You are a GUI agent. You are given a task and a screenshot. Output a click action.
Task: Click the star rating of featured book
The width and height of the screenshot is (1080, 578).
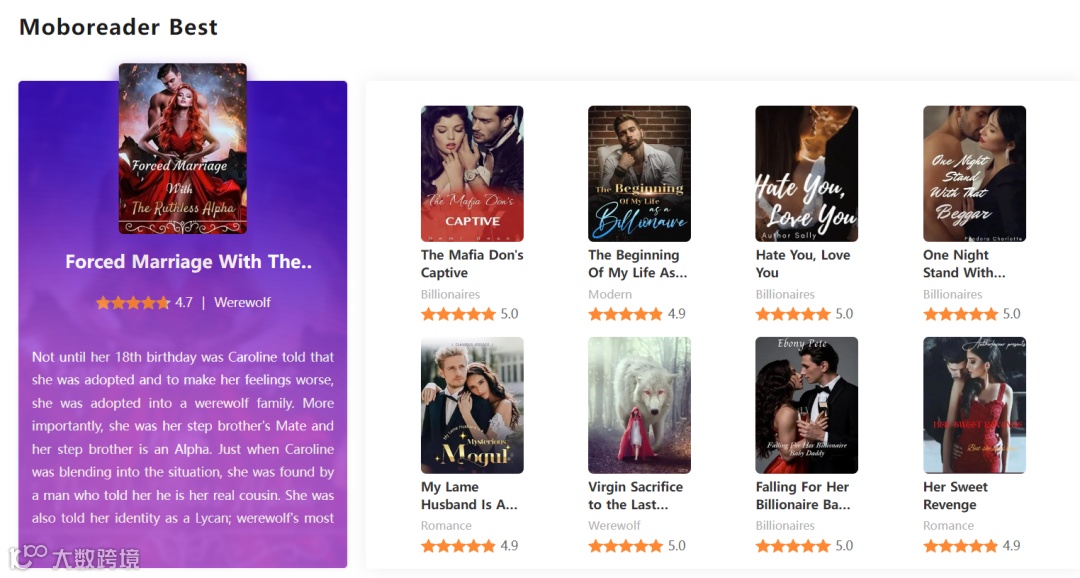click(x=133, y=302)
